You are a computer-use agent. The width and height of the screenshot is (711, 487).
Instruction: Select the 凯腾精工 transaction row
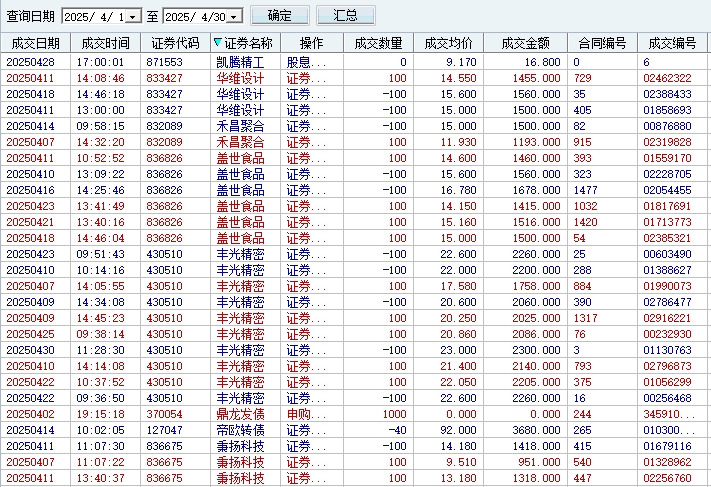pyautogui.click(x=240, y=62)
